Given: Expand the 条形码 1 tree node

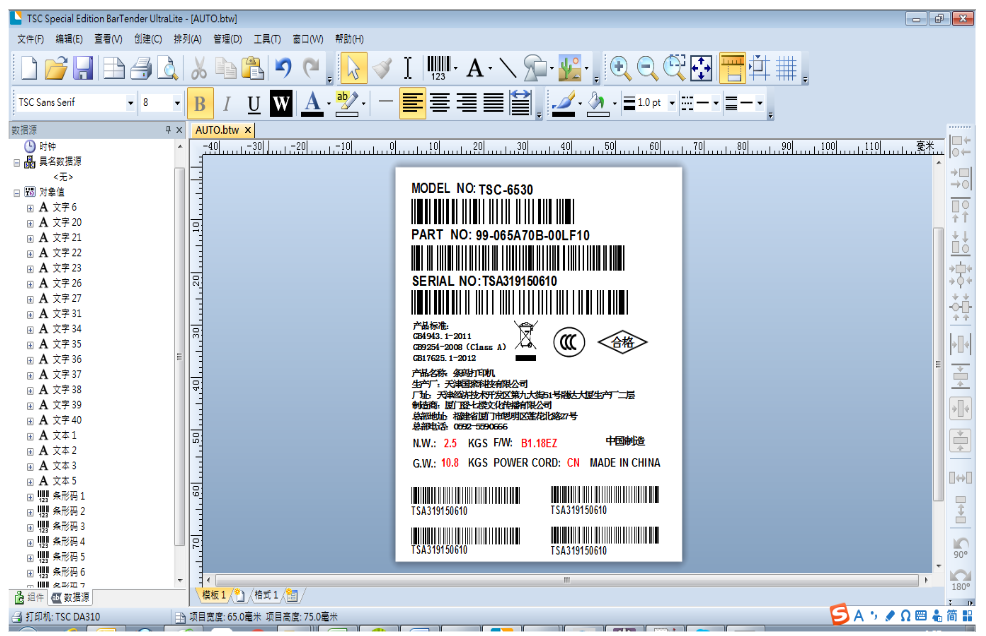Looking at the screenshot, I should click(30, 496).
